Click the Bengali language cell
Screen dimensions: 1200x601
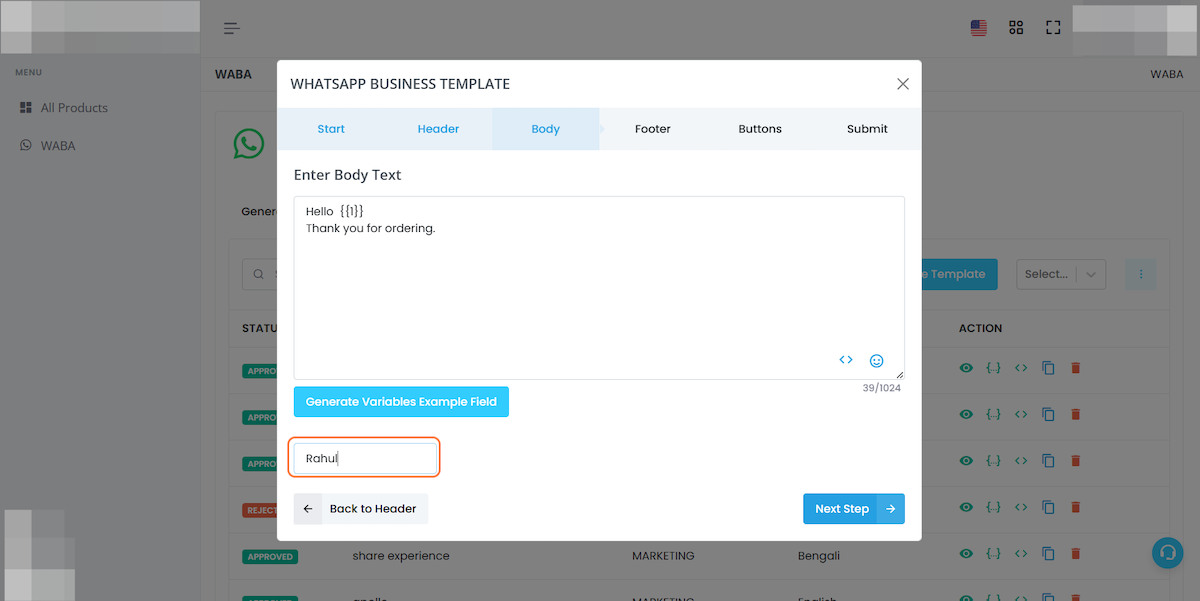(x=819, y=556)
